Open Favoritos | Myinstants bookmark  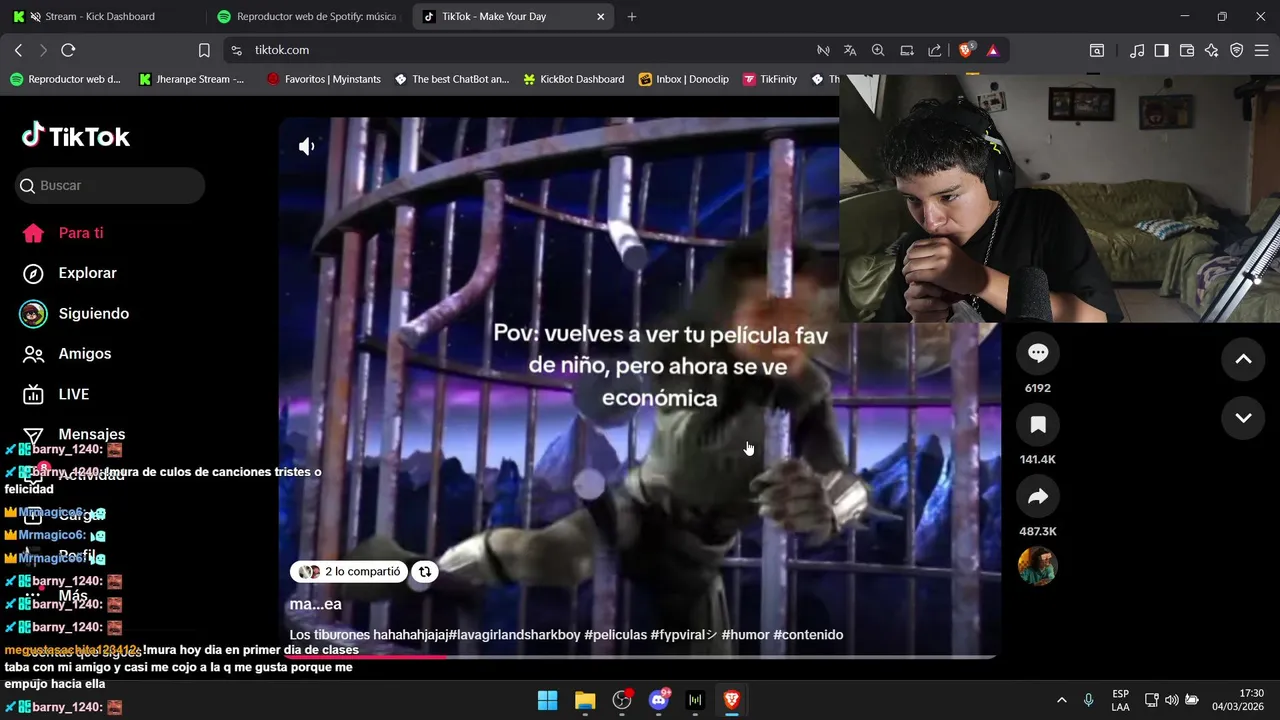(x=324, y=79)
